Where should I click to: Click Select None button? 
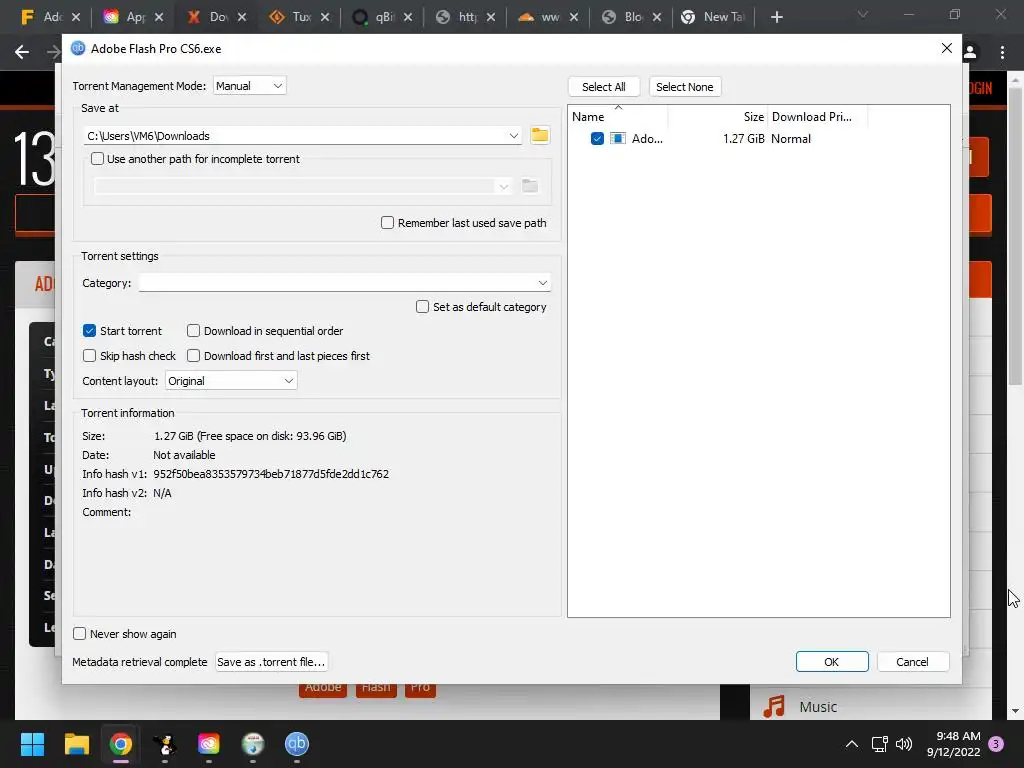[684, 87]
